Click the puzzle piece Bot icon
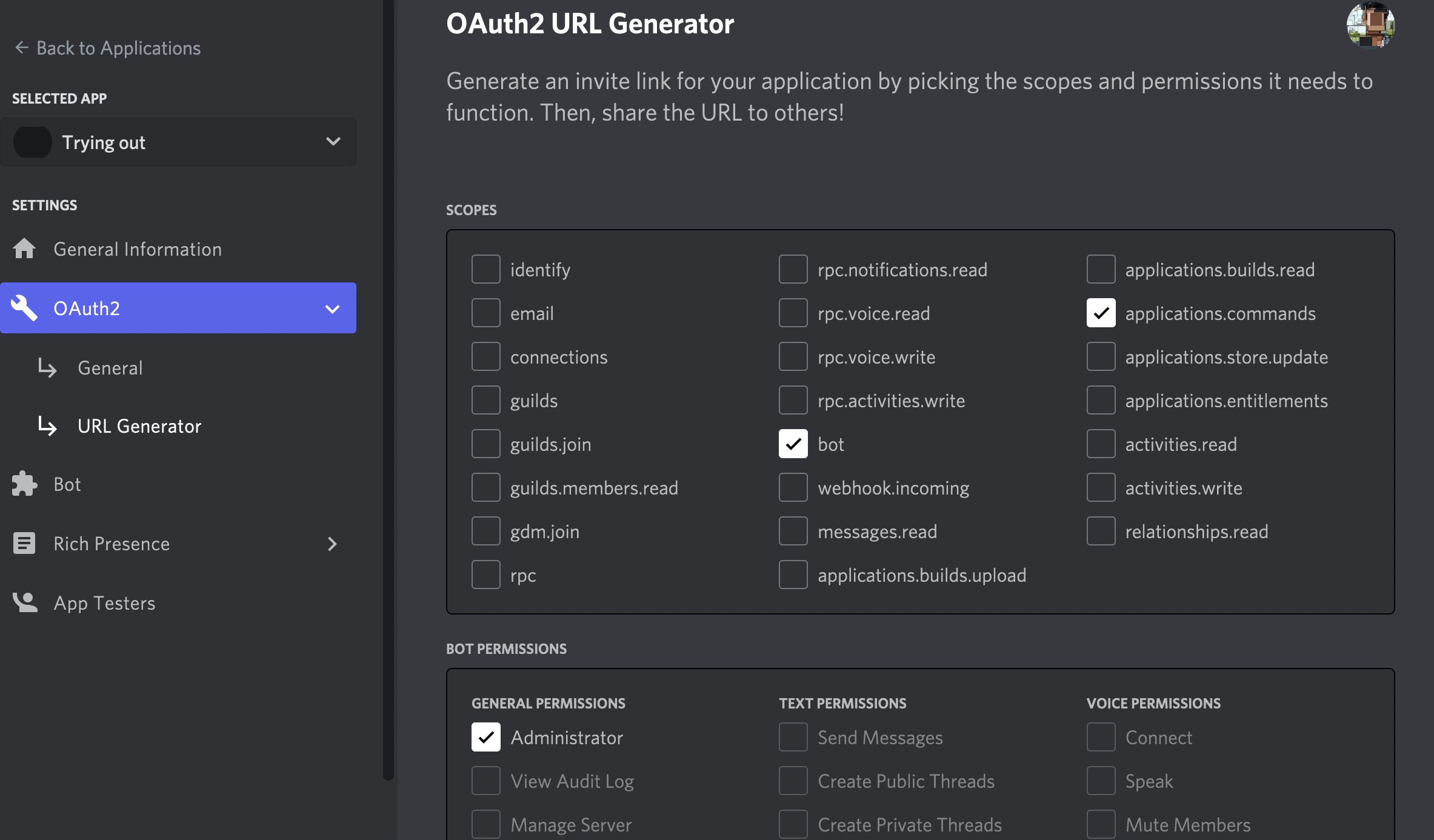This screenshot has height=840, width=1434. (24, 484)
